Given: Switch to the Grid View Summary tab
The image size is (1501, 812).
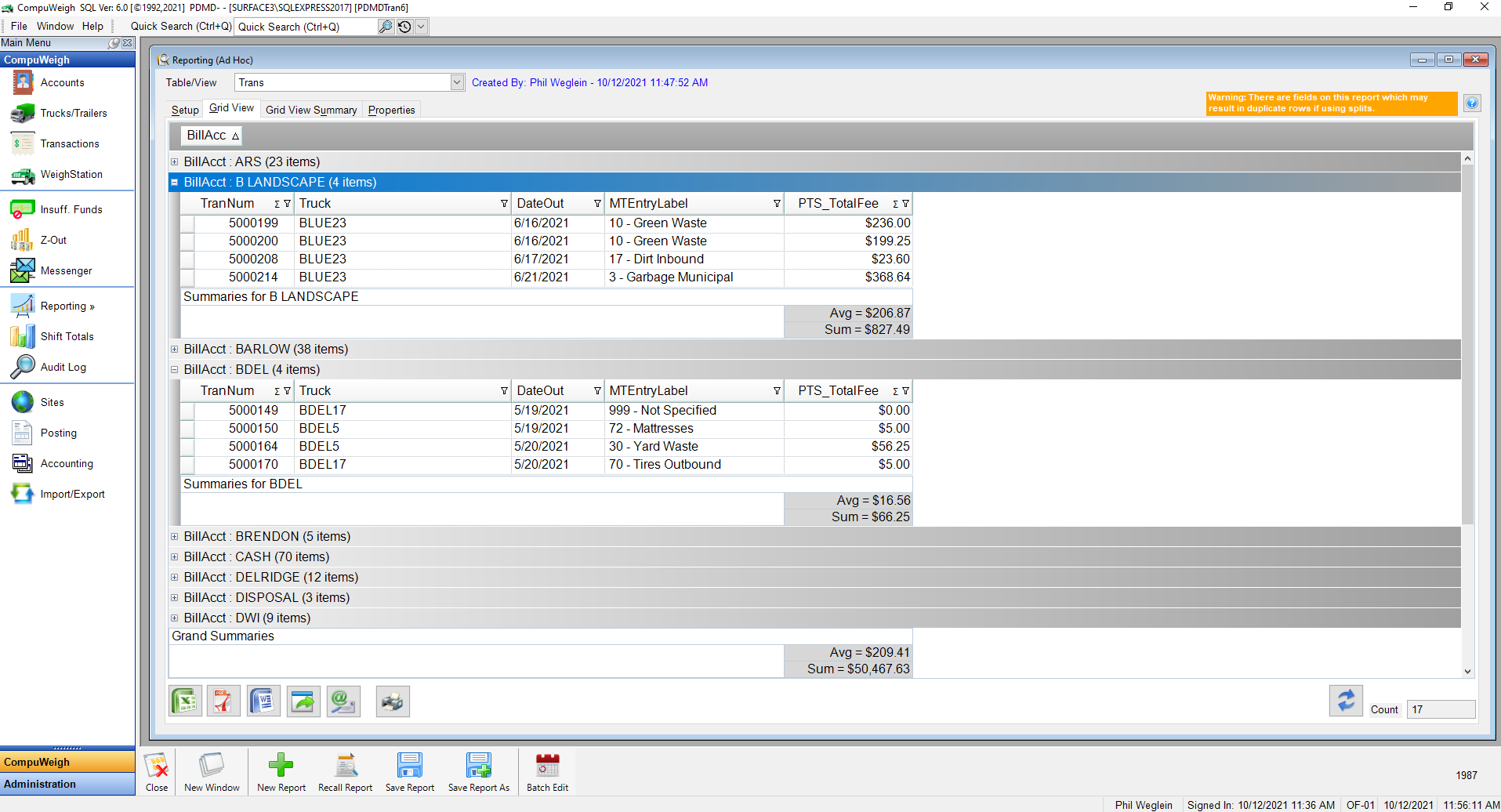Looking at the screenshot, I should coord(311,109).
